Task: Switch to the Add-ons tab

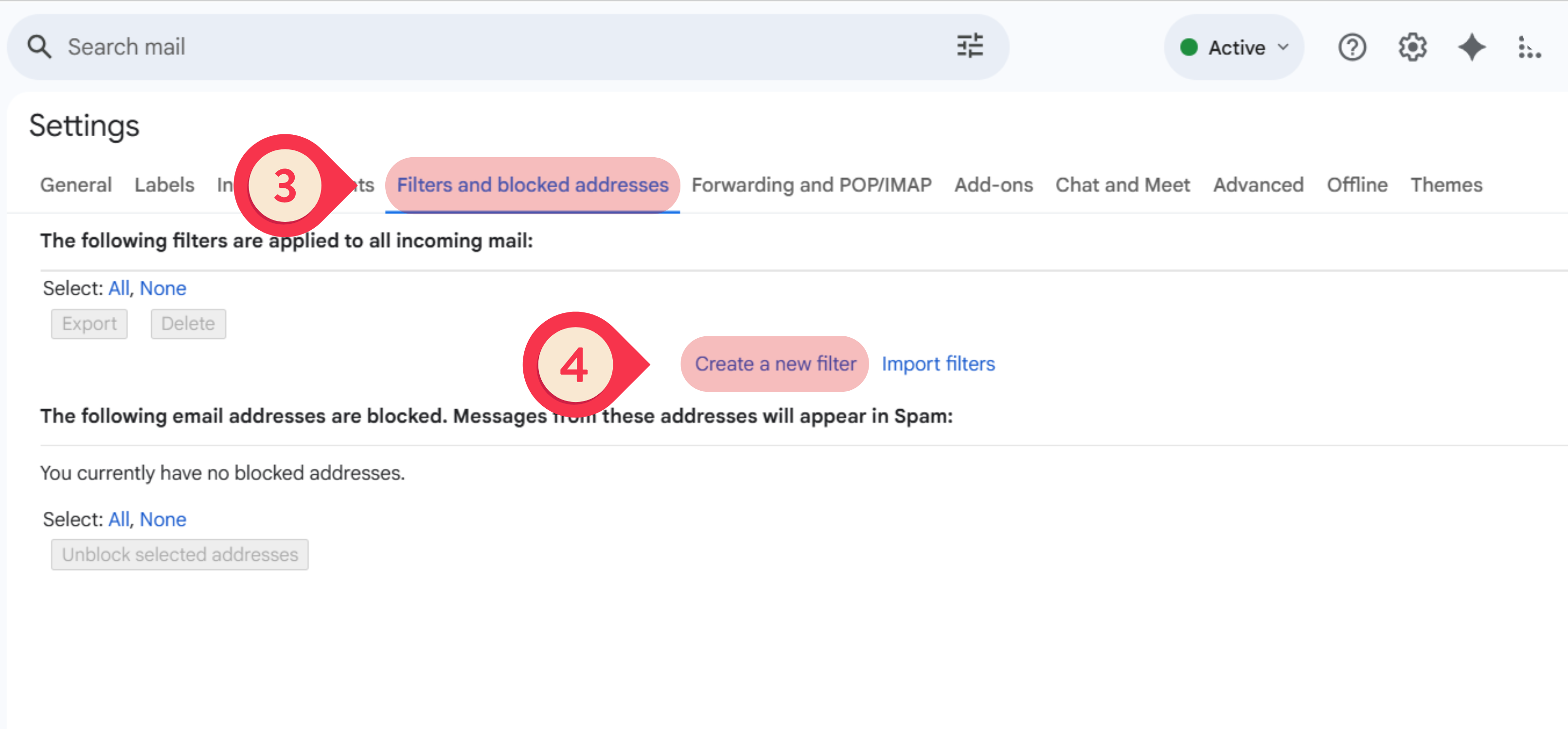Action: click(994, 184)
